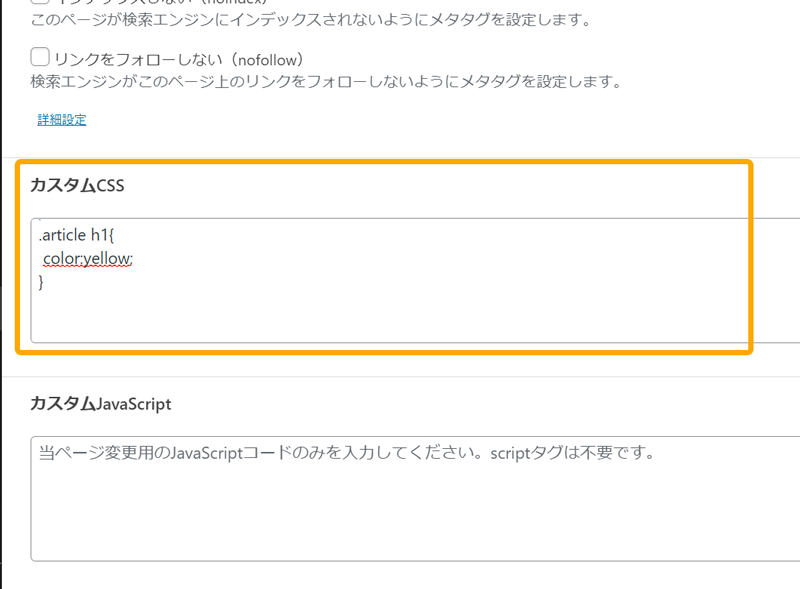Viewport: 800px width, 589px height.
Task: Focus the カスタムJavaScript text area
Action: (415, 499)
